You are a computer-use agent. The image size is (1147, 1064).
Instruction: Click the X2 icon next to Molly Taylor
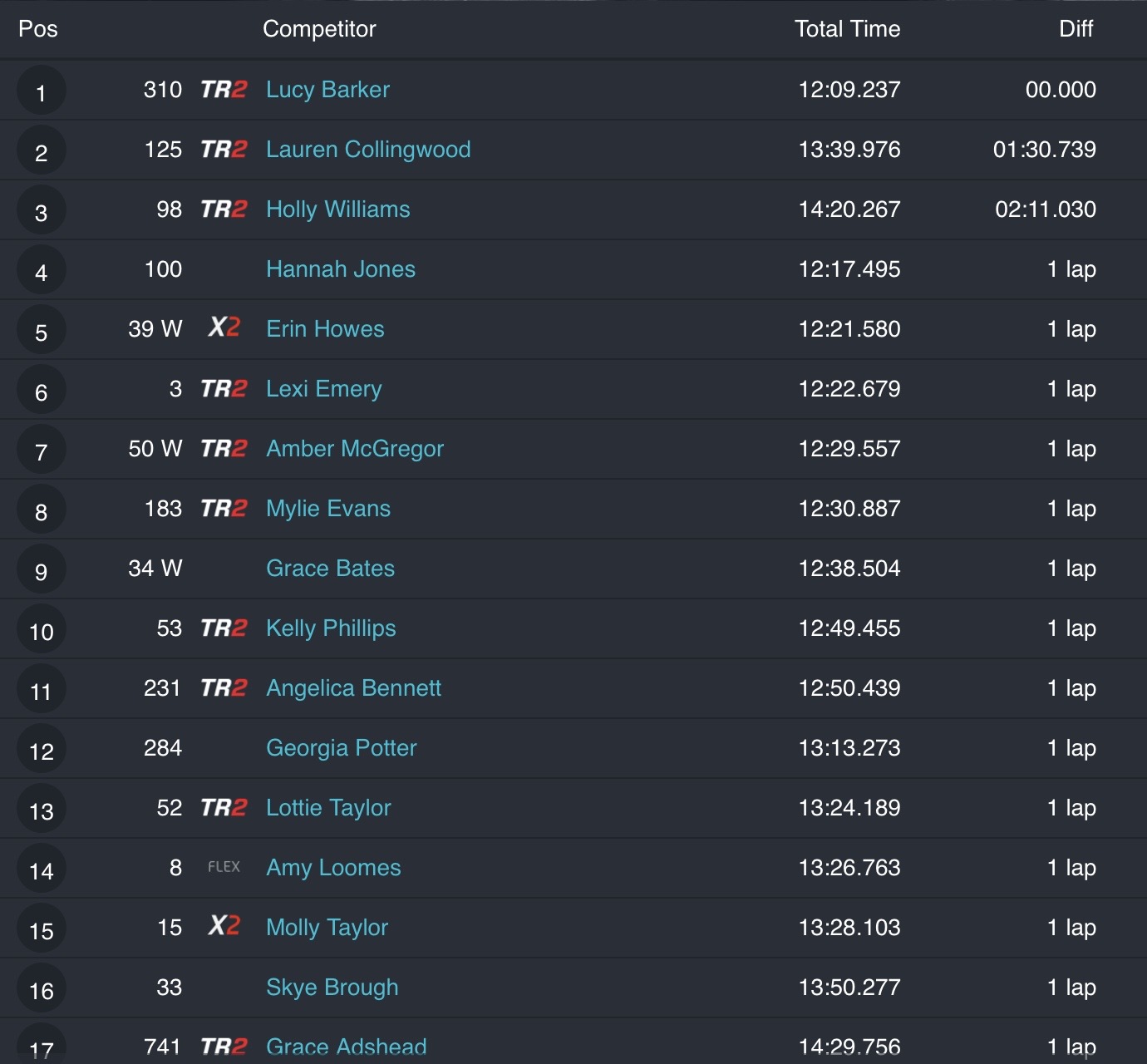coord(224,926)
